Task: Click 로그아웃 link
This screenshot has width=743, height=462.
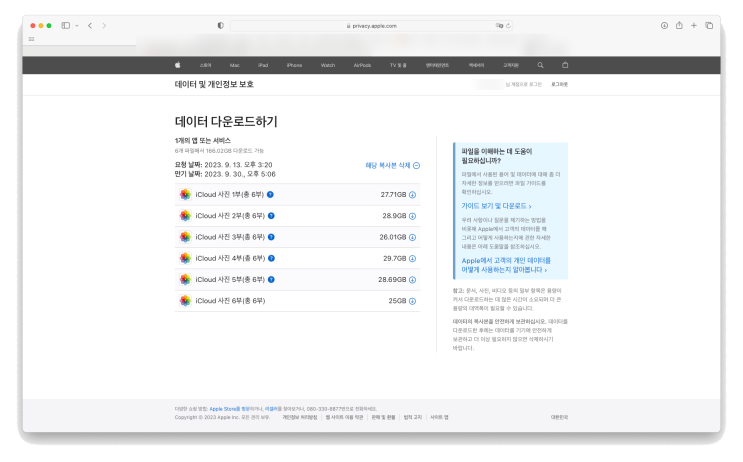Action: coord(559,84)
